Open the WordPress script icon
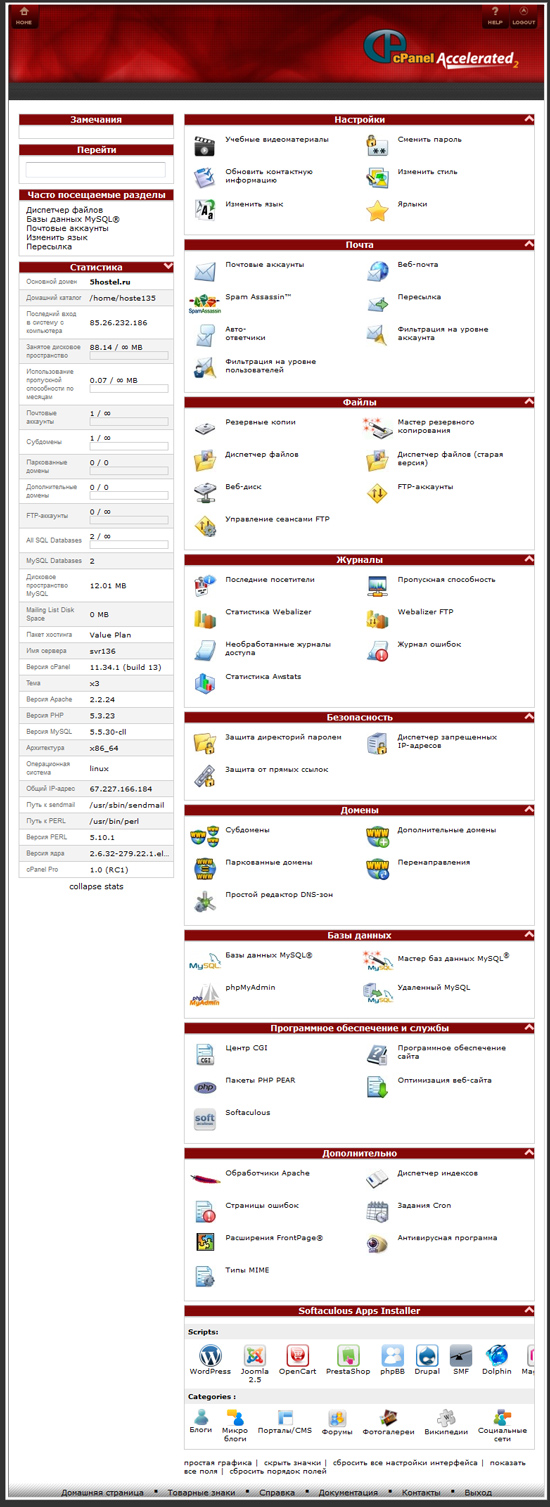Image resolution: width=550 pixels, height=1507 pixels. pos(210,1355)
